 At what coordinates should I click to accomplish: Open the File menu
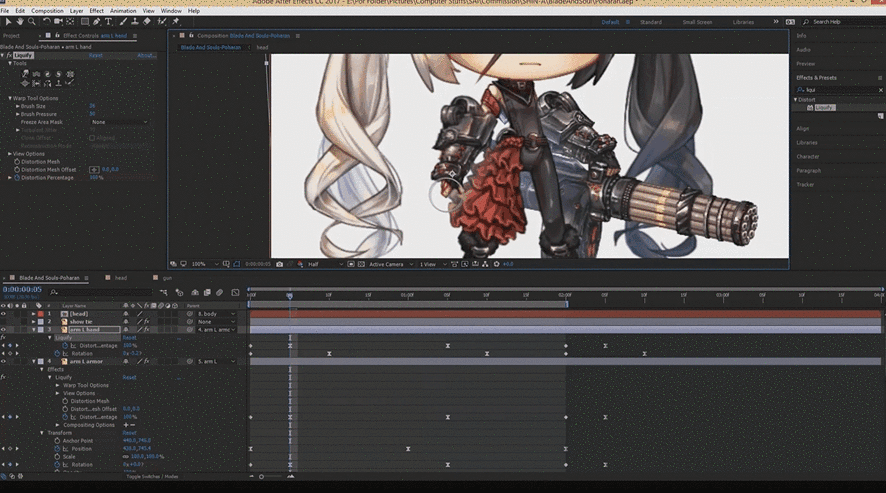pyautogui.click(x=5, y=11)
